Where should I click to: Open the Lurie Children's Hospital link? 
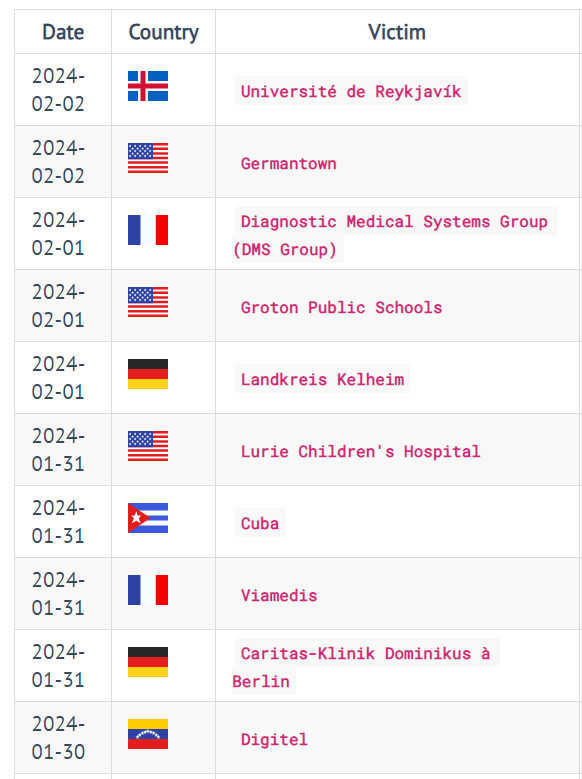360,451
